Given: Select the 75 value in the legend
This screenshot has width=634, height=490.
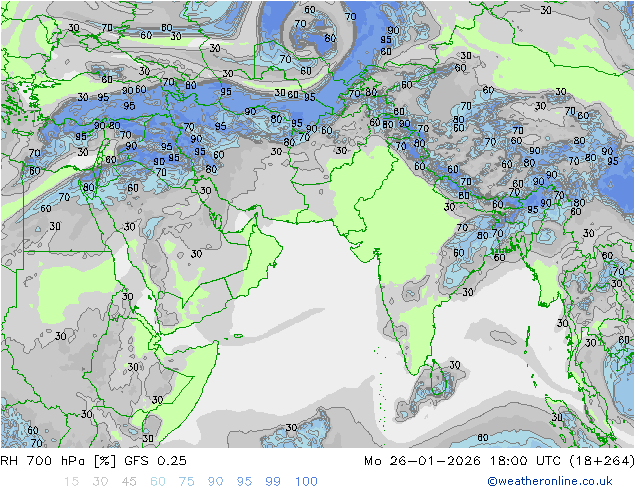Looking at the screenshot, I should tap(187, 482).
